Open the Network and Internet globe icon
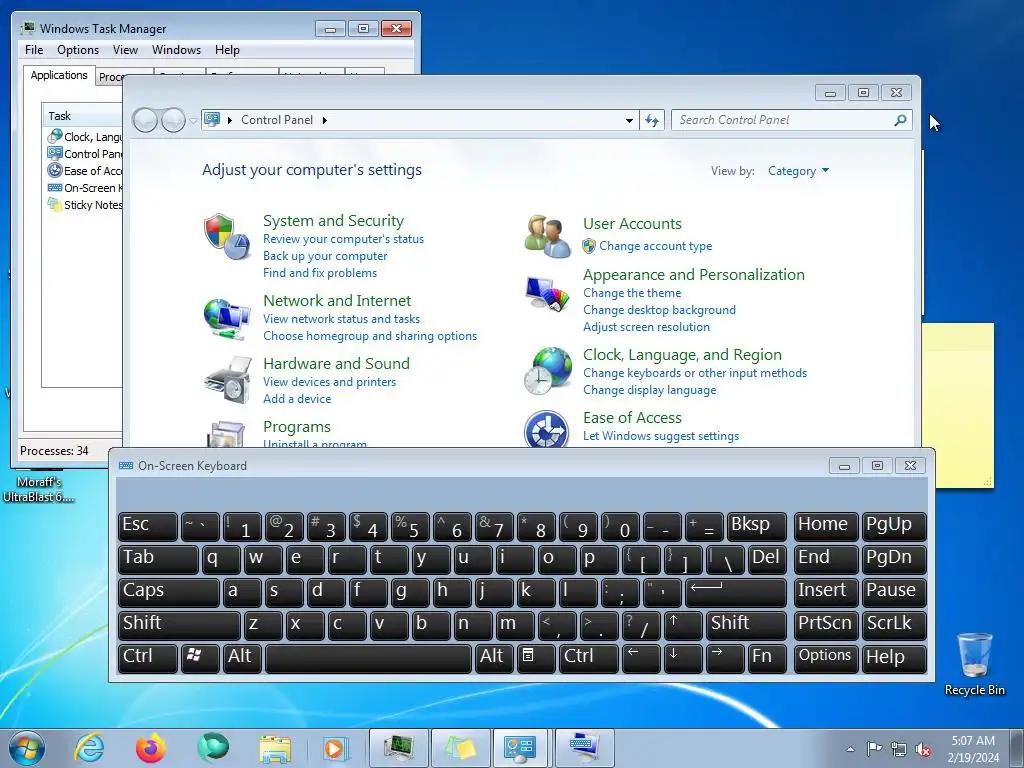Viewport: 1024px width, 768px height. (x=227, y=318)
